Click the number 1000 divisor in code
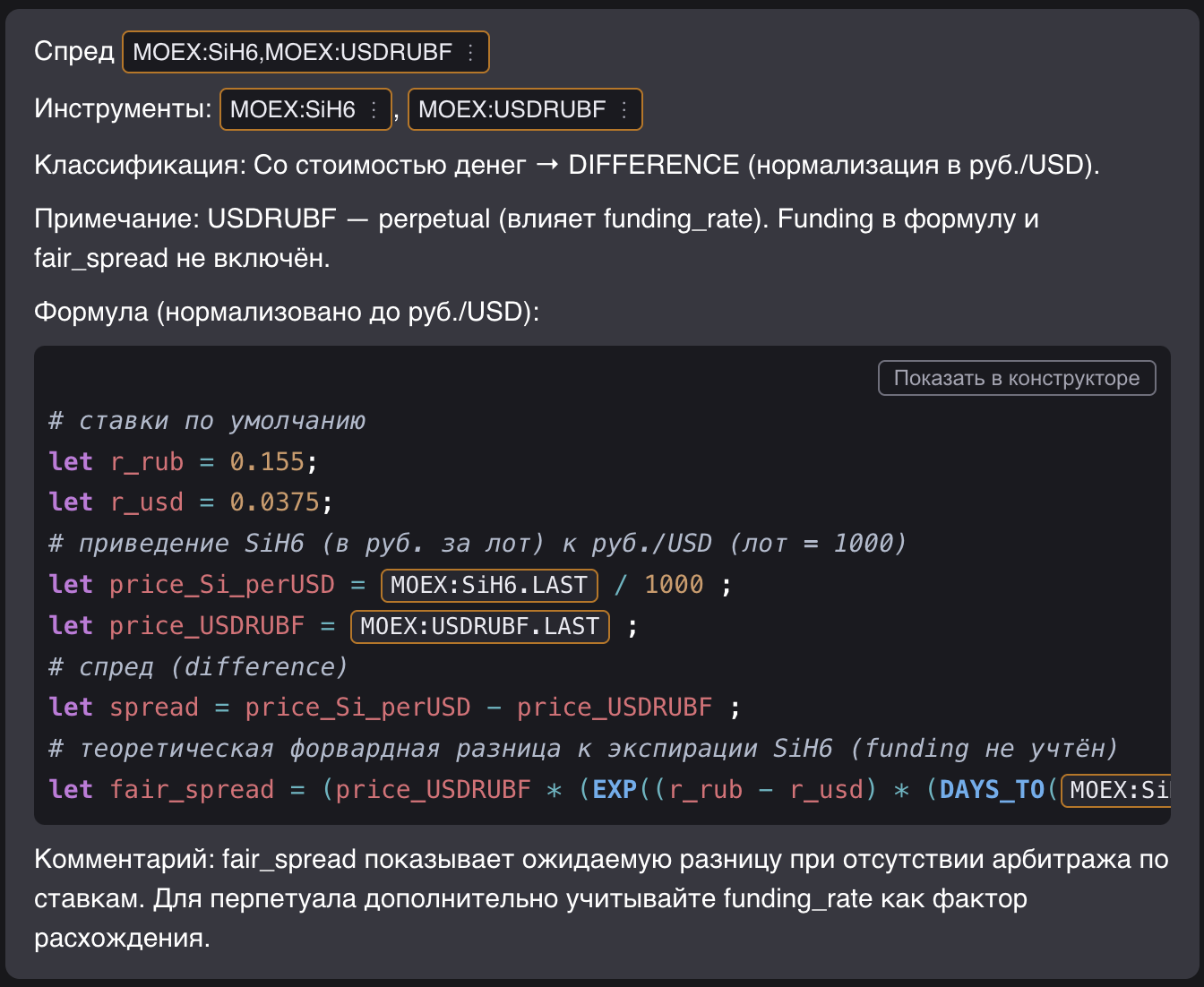Image resolution: width=1204 pixels, height=987 pixels. pyautogui.click(x=674, y=585)
